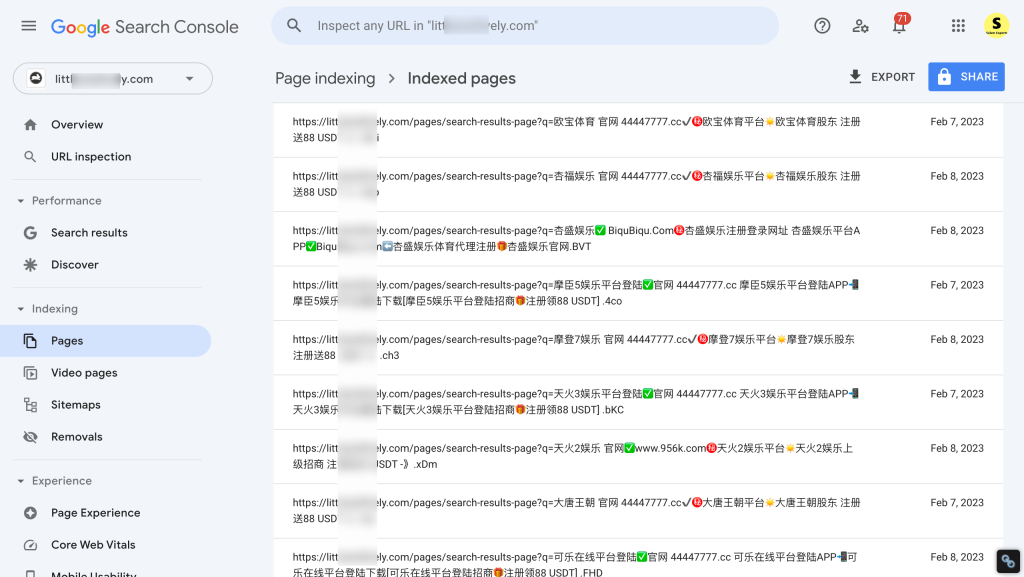This screenshot has height=577, width=1024.
Task: Click the Feb 7, 2023 date in 大唐王朝 row
Action: click(957, 503)
